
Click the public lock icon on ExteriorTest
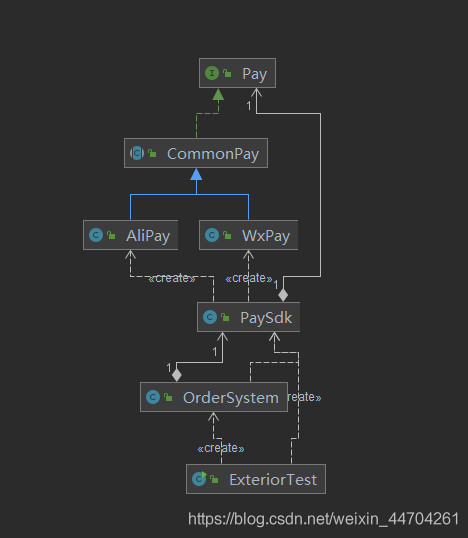[214, 479]
